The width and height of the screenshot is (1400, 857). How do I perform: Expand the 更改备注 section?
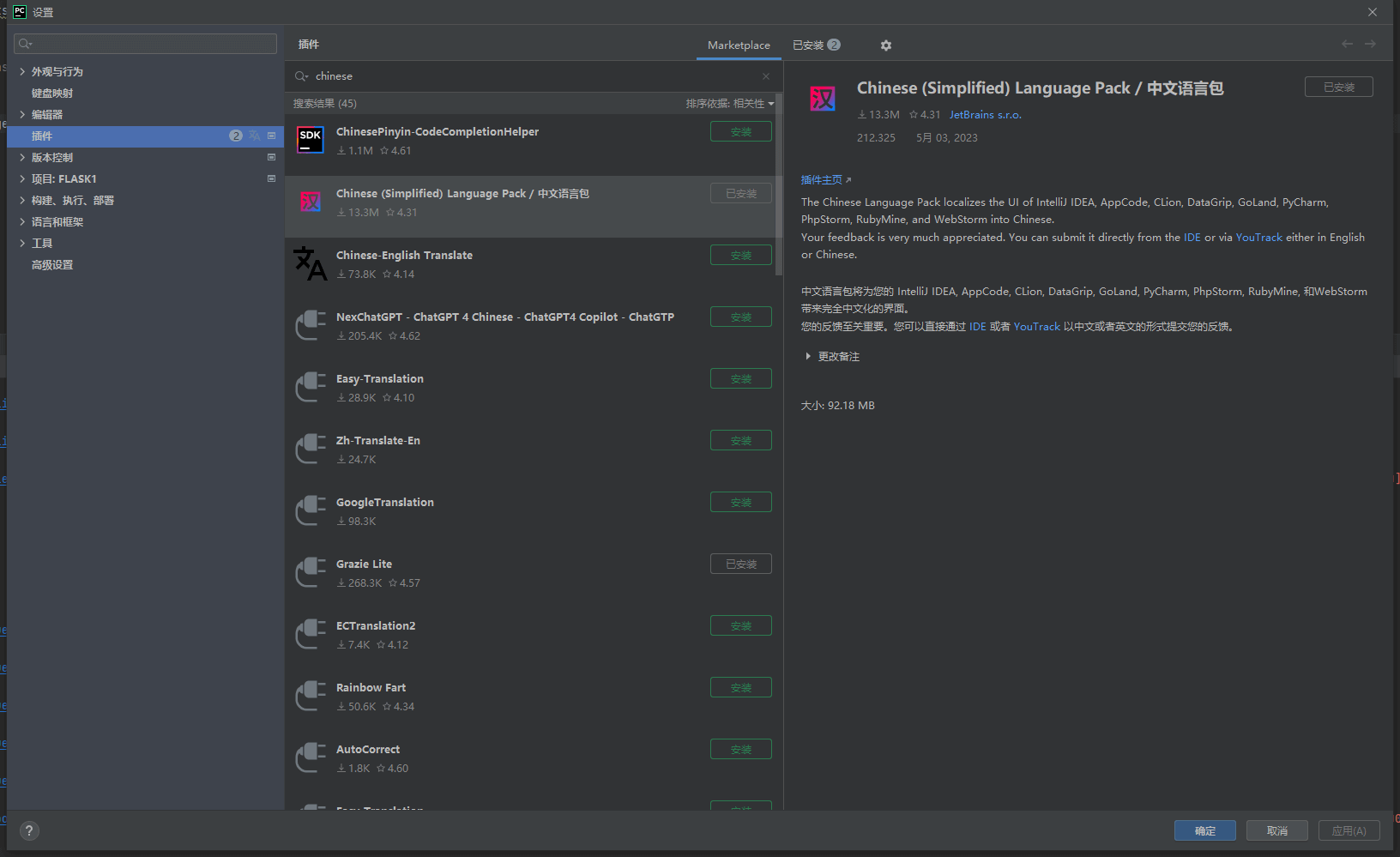pyautogui.click(x=808, y=356)
